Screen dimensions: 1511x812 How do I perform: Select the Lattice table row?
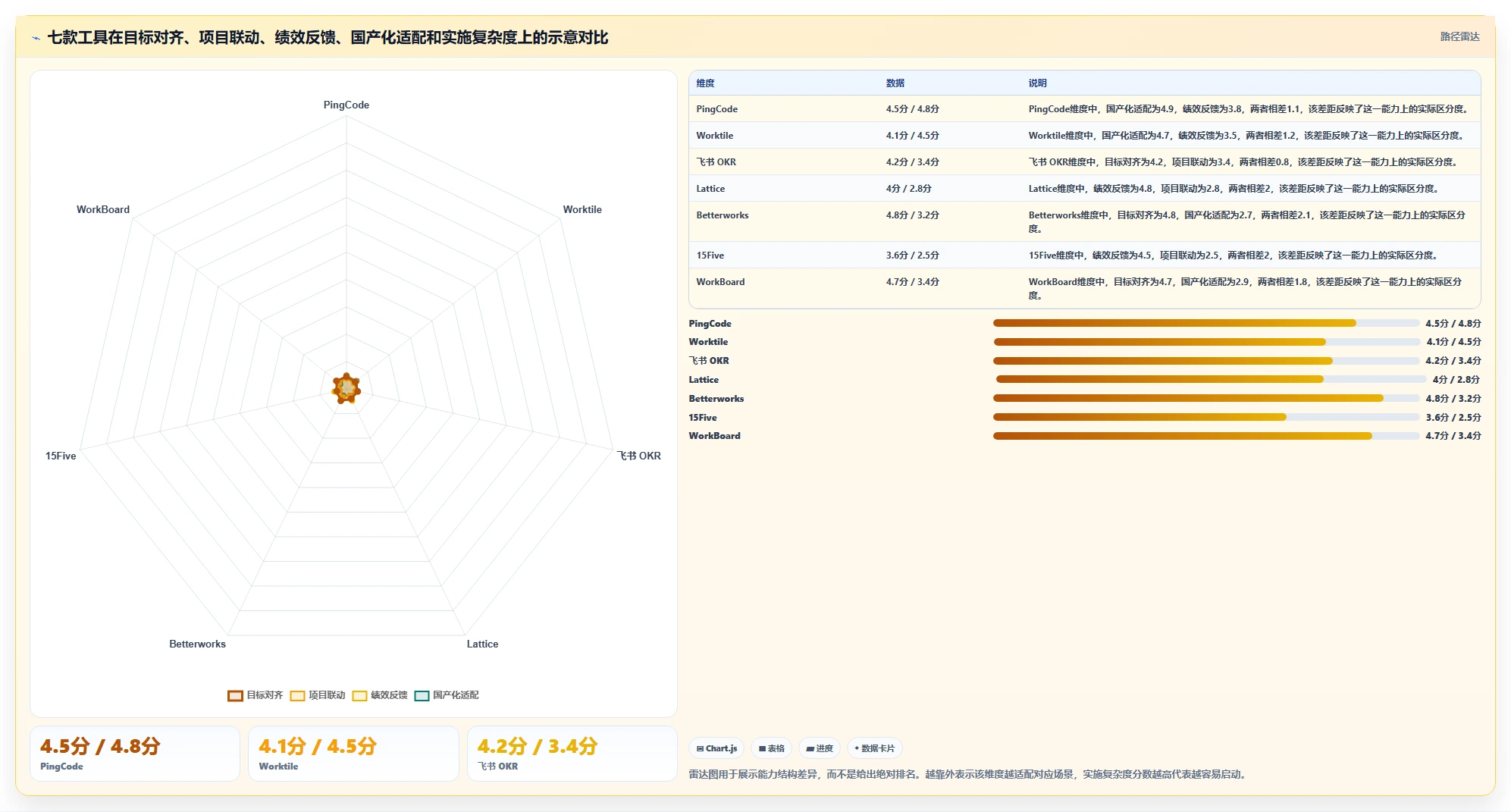1084,188
